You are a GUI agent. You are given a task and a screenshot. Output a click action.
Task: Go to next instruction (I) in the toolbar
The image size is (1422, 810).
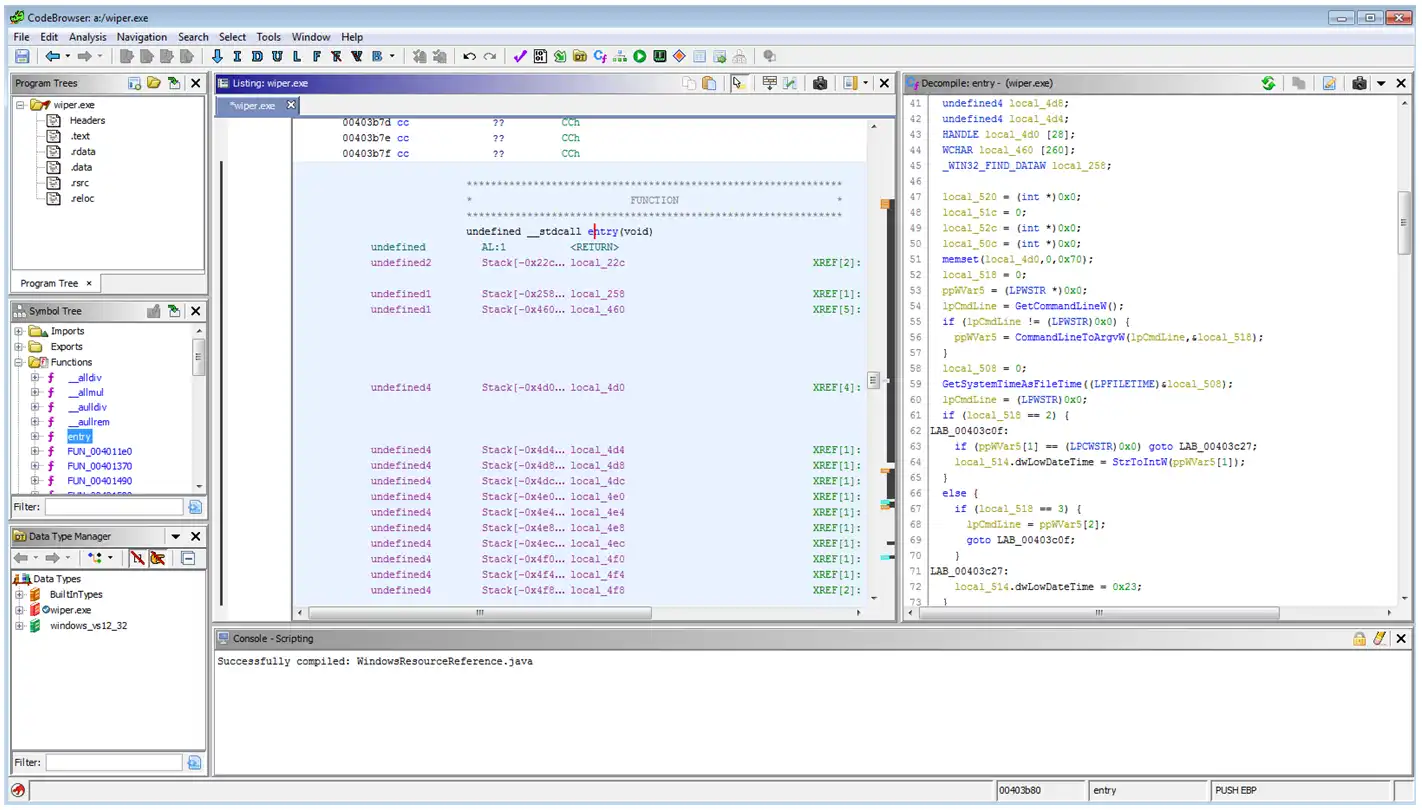(x=237, y=57)
